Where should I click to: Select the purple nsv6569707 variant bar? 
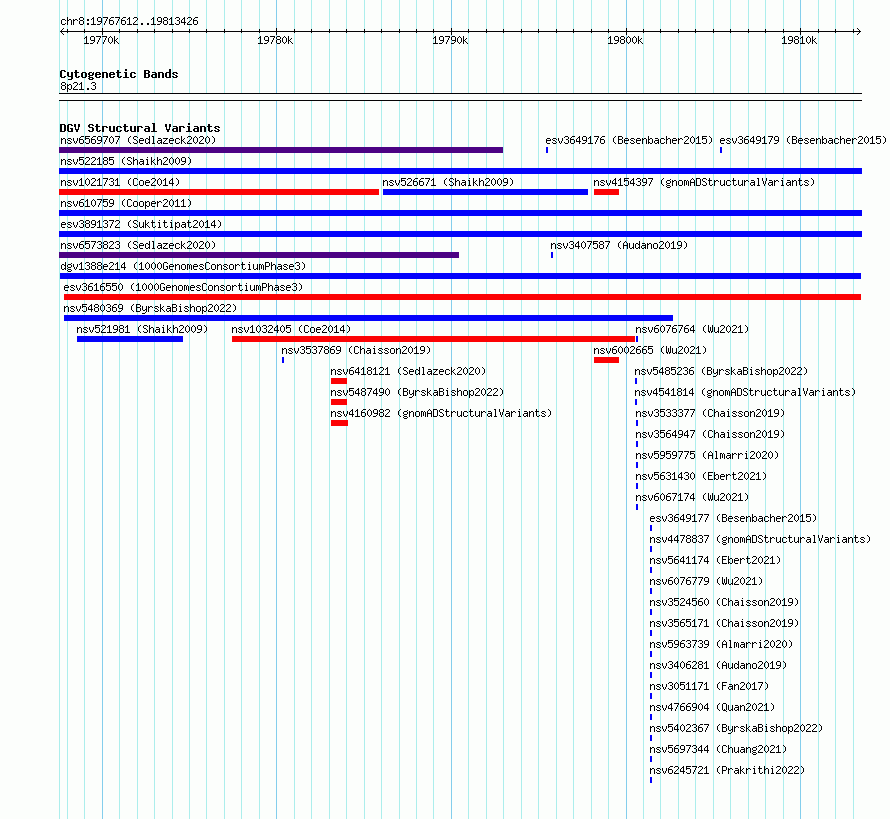(281, 150)
